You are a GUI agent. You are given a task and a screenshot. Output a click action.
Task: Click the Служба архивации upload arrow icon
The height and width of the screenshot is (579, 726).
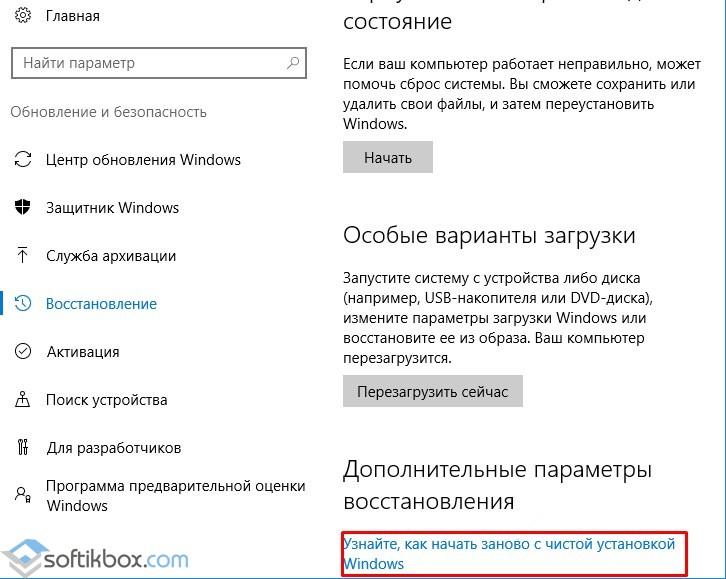coord(23,256)
